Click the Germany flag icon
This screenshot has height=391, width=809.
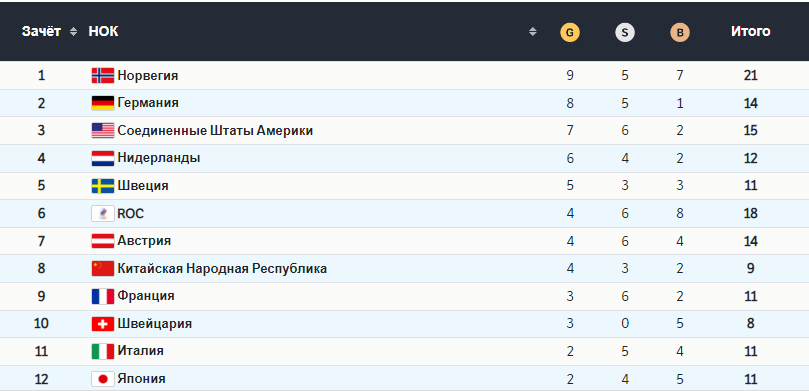point(103,103)
